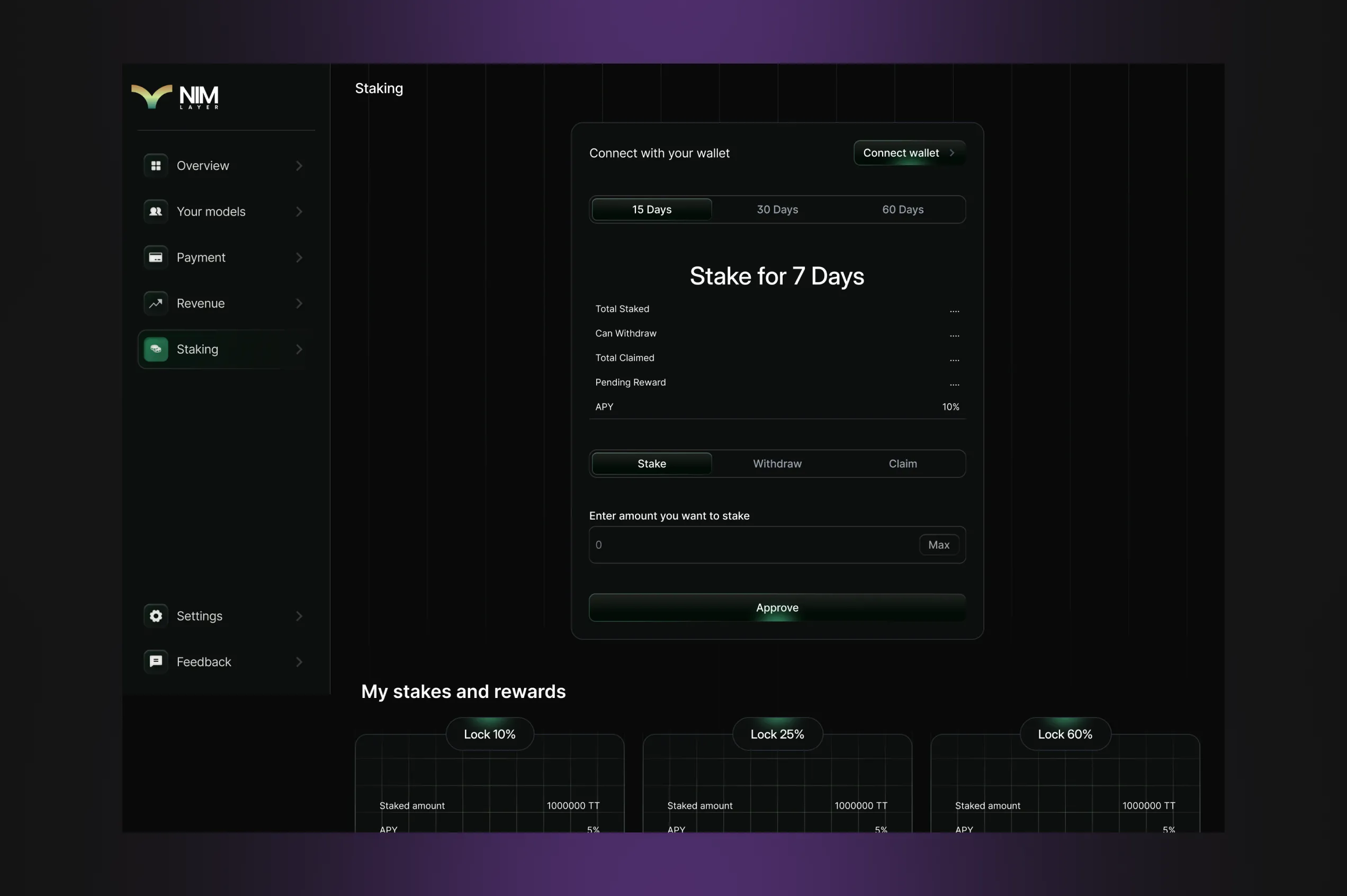
Task: Open the Claim tab
Action: [903, 463]
